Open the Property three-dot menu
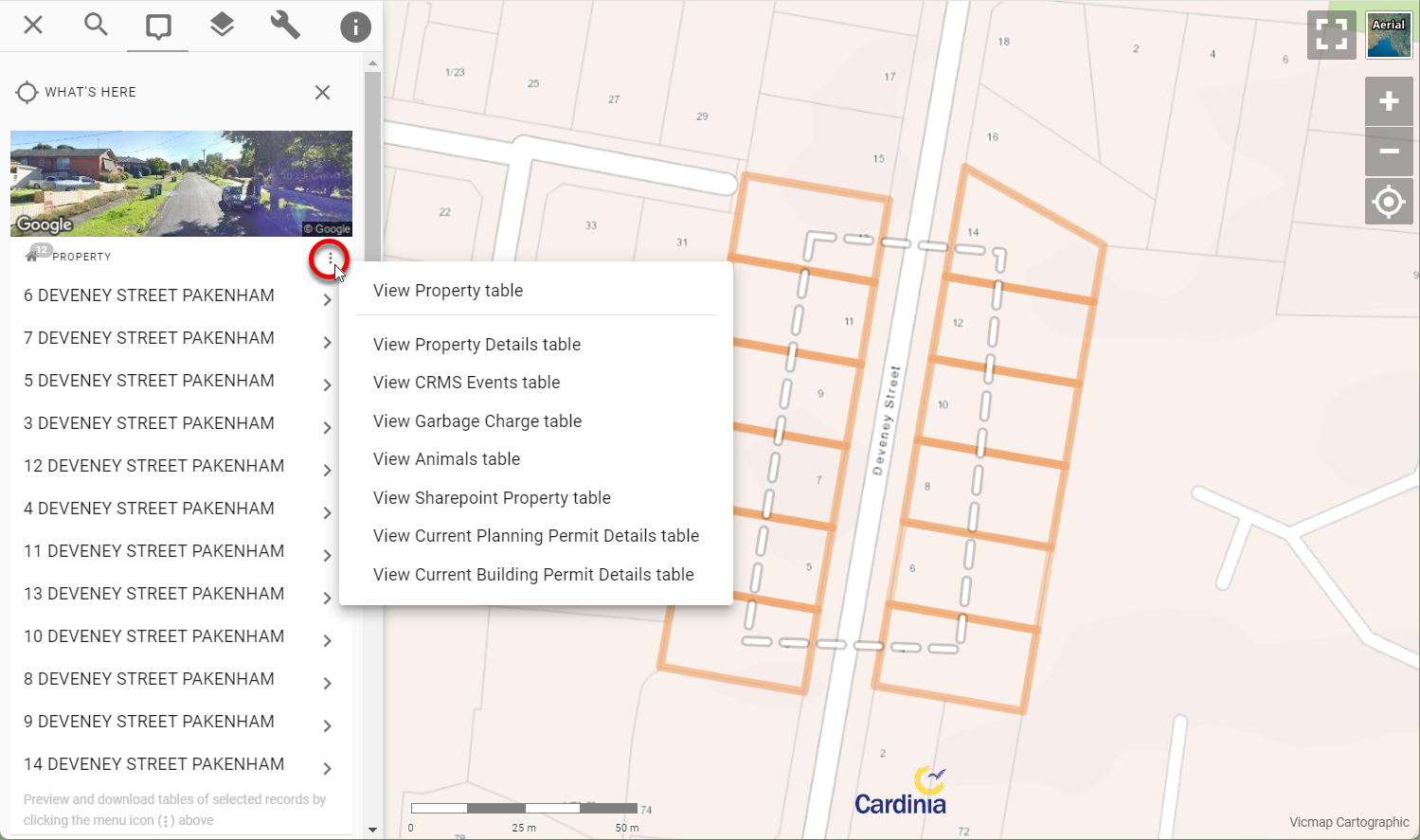1420x840 pixels. click(330, 259)
